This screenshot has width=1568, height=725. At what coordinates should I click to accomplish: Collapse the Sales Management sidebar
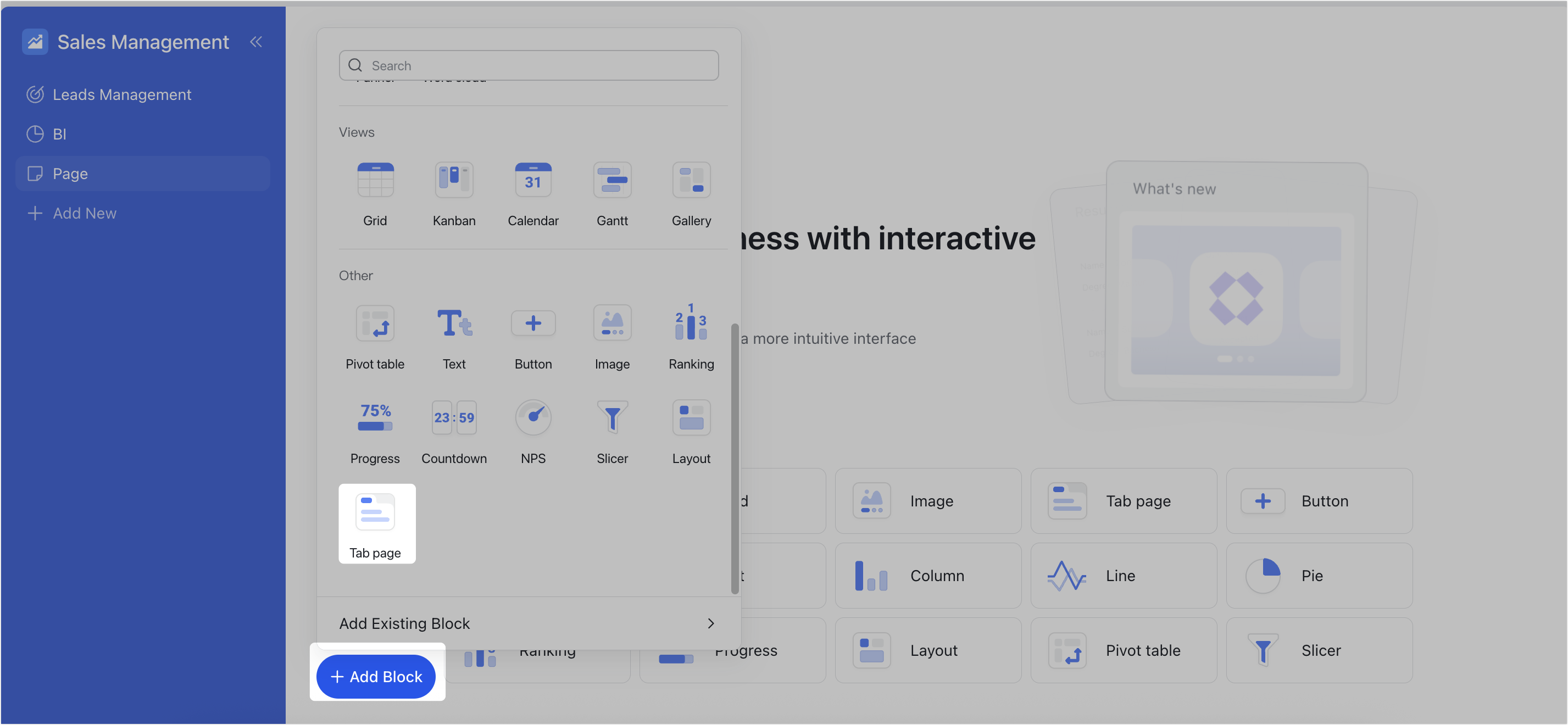(x=255, y=41)
